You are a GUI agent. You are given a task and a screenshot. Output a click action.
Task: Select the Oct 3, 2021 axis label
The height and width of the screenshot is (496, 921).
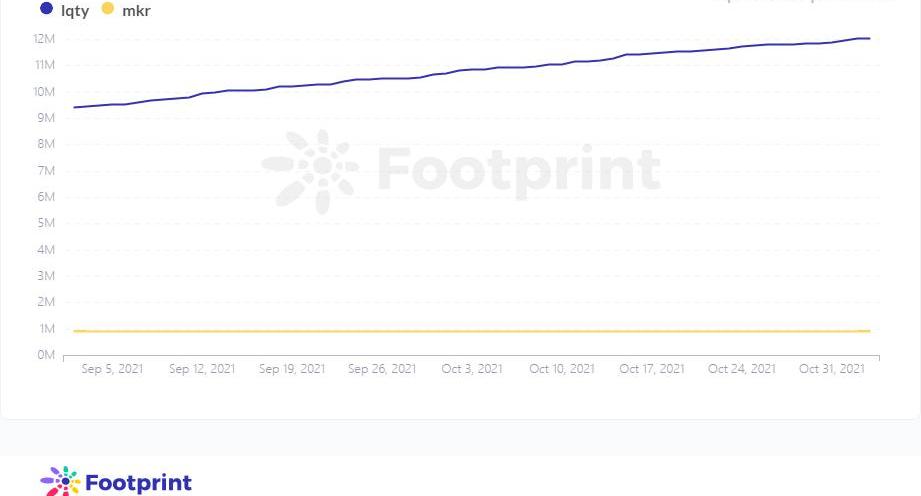[x=472, y=369]
